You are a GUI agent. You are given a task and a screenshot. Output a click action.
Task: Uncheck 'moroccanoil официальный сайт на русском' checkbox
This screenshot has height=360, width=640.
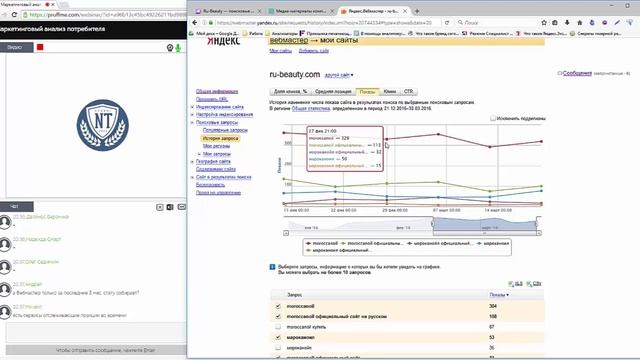(x=278, y=316)
